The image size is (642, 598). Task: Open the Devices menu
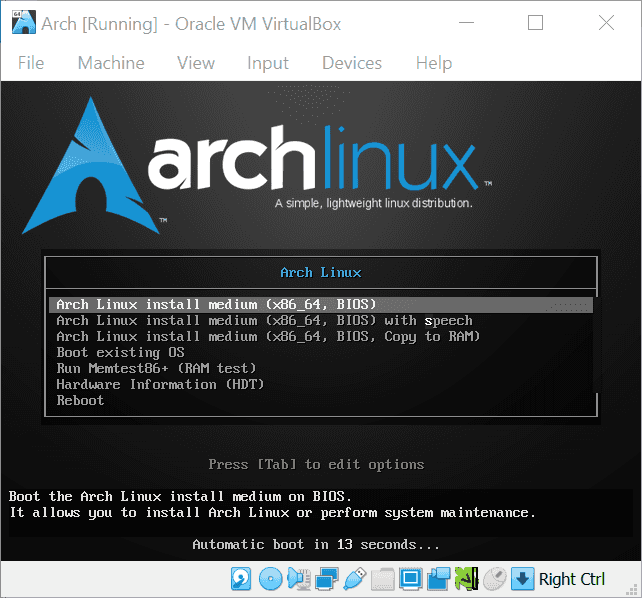[x=352, y=63]
